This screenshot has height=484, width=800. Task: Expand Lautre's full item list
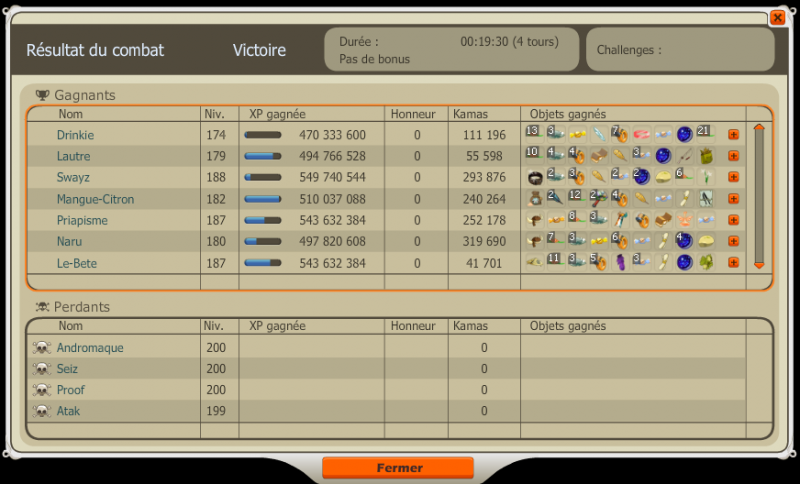[734, 156]
